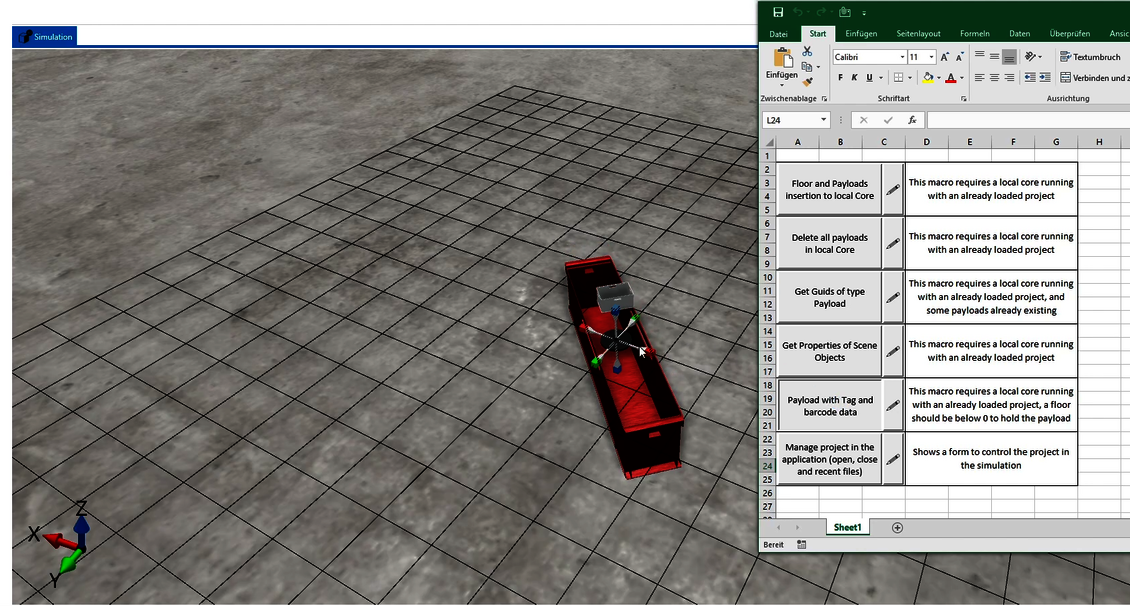Image resolution: width=1130 pixels, height=606 pixels.
Task: Click the cancel X icon in the formula bar
Action: click(x=863, y=120)
